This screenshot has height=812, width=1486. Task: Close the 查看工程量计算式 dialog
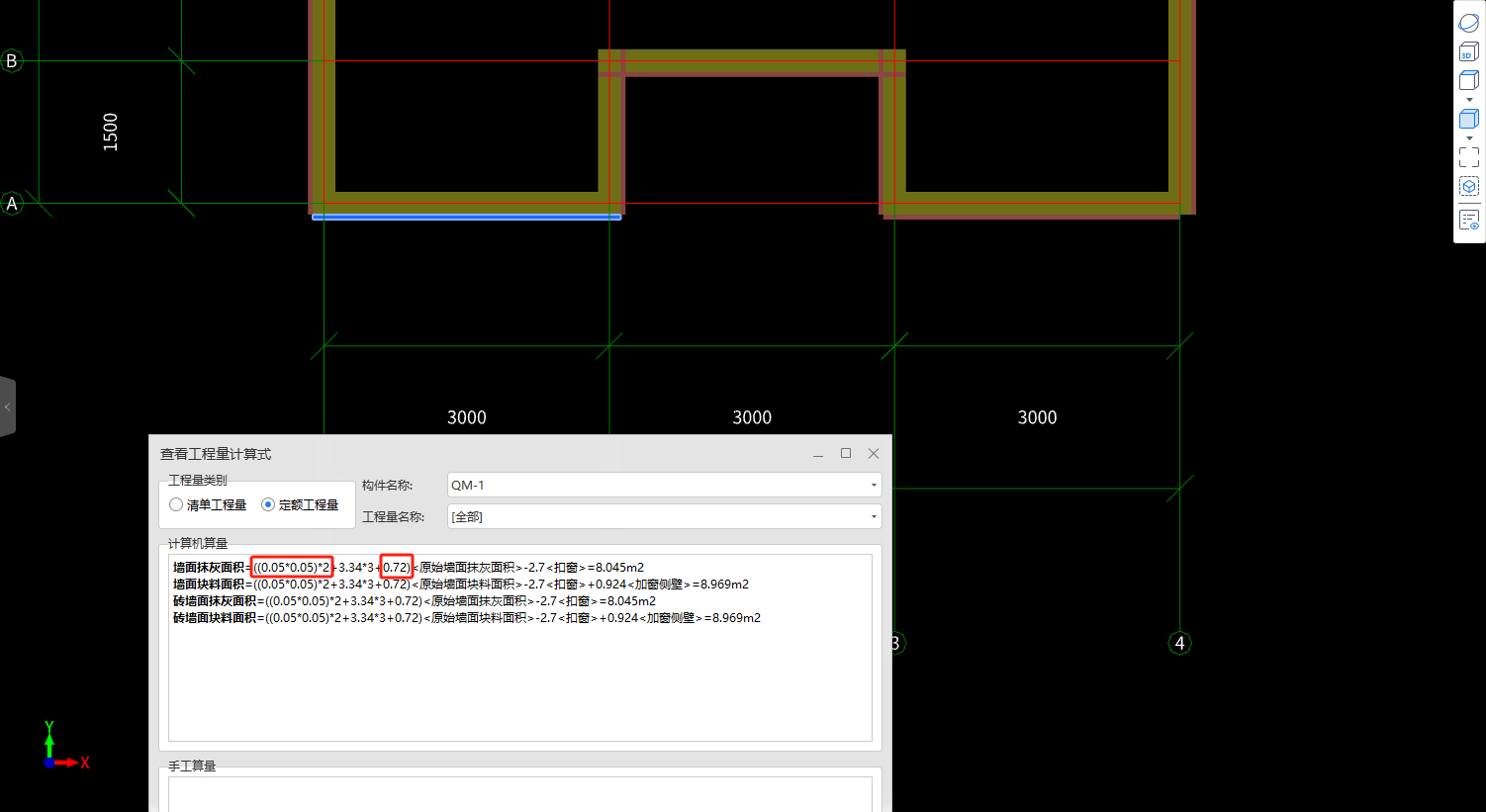tap(874, 453)
